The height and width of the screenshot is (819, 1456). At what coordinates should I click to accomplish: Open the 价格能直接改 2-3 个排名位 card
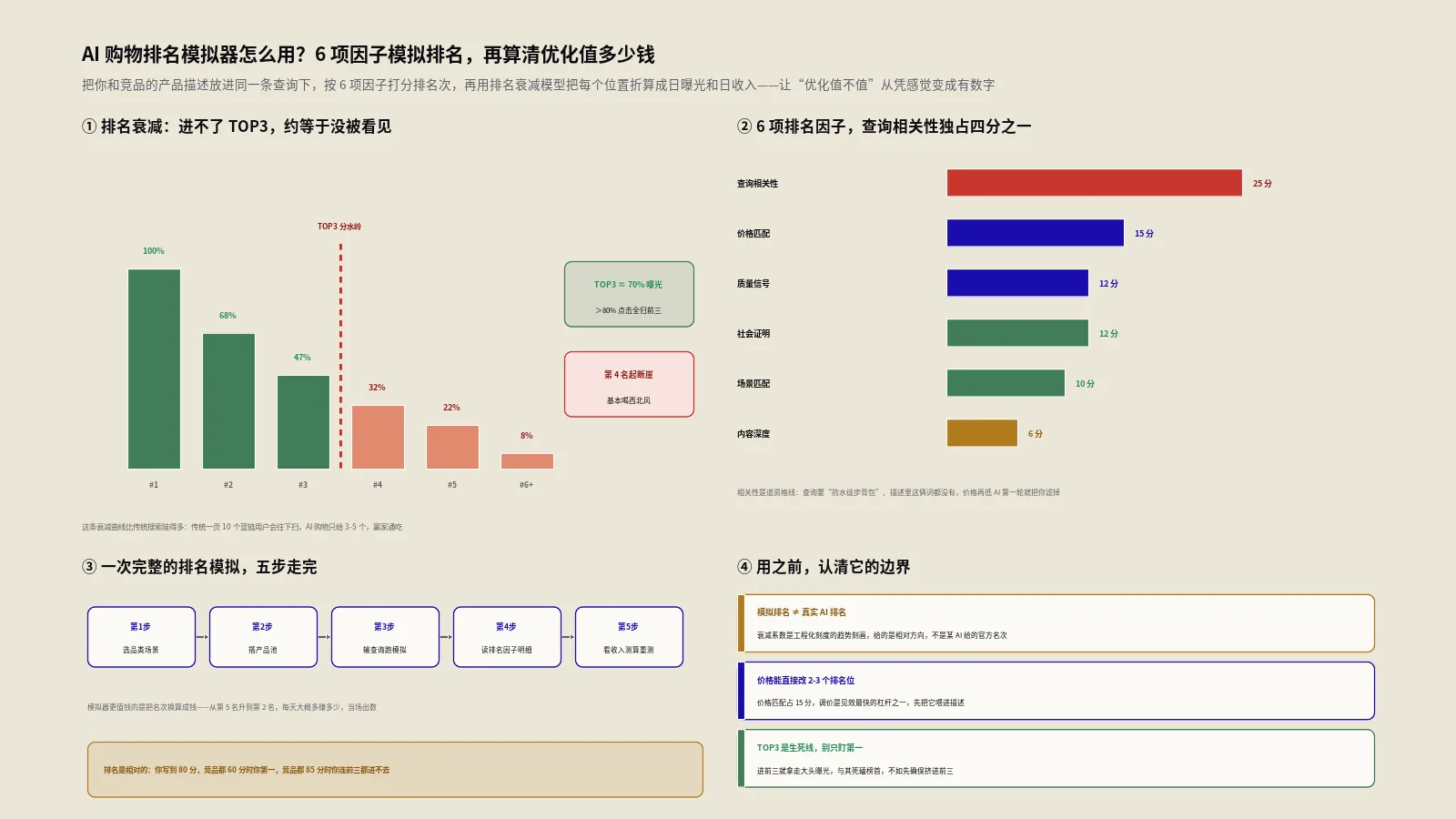[1056, 691]
